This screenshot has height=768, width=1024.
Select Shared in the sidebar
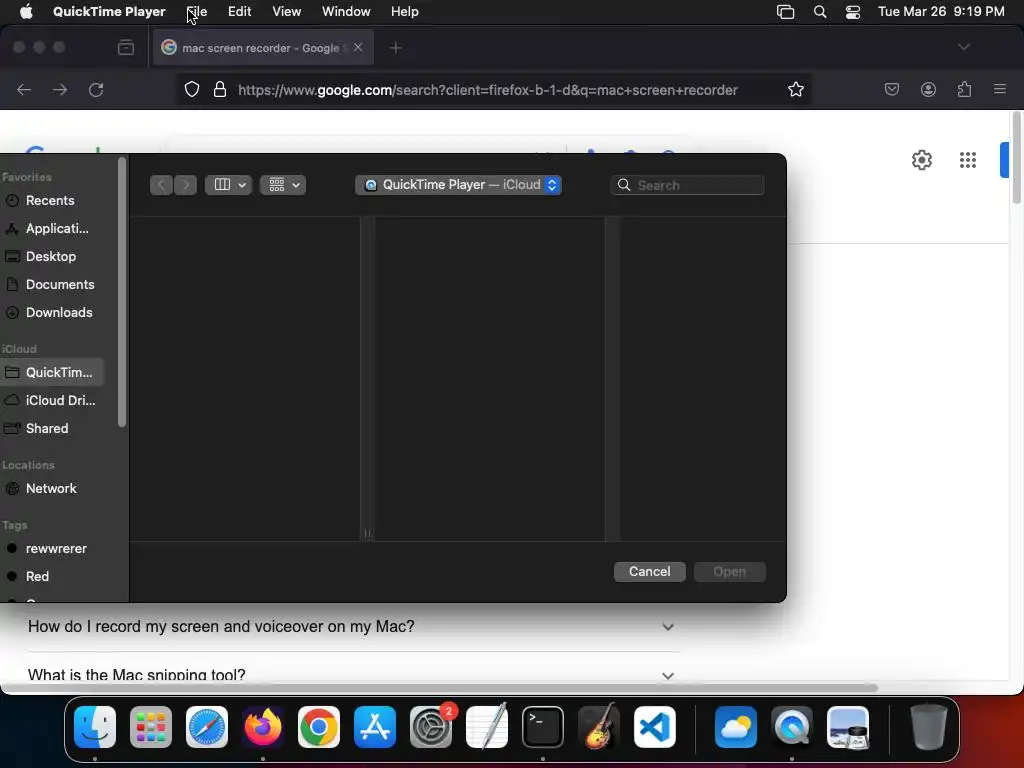[50, 428]
